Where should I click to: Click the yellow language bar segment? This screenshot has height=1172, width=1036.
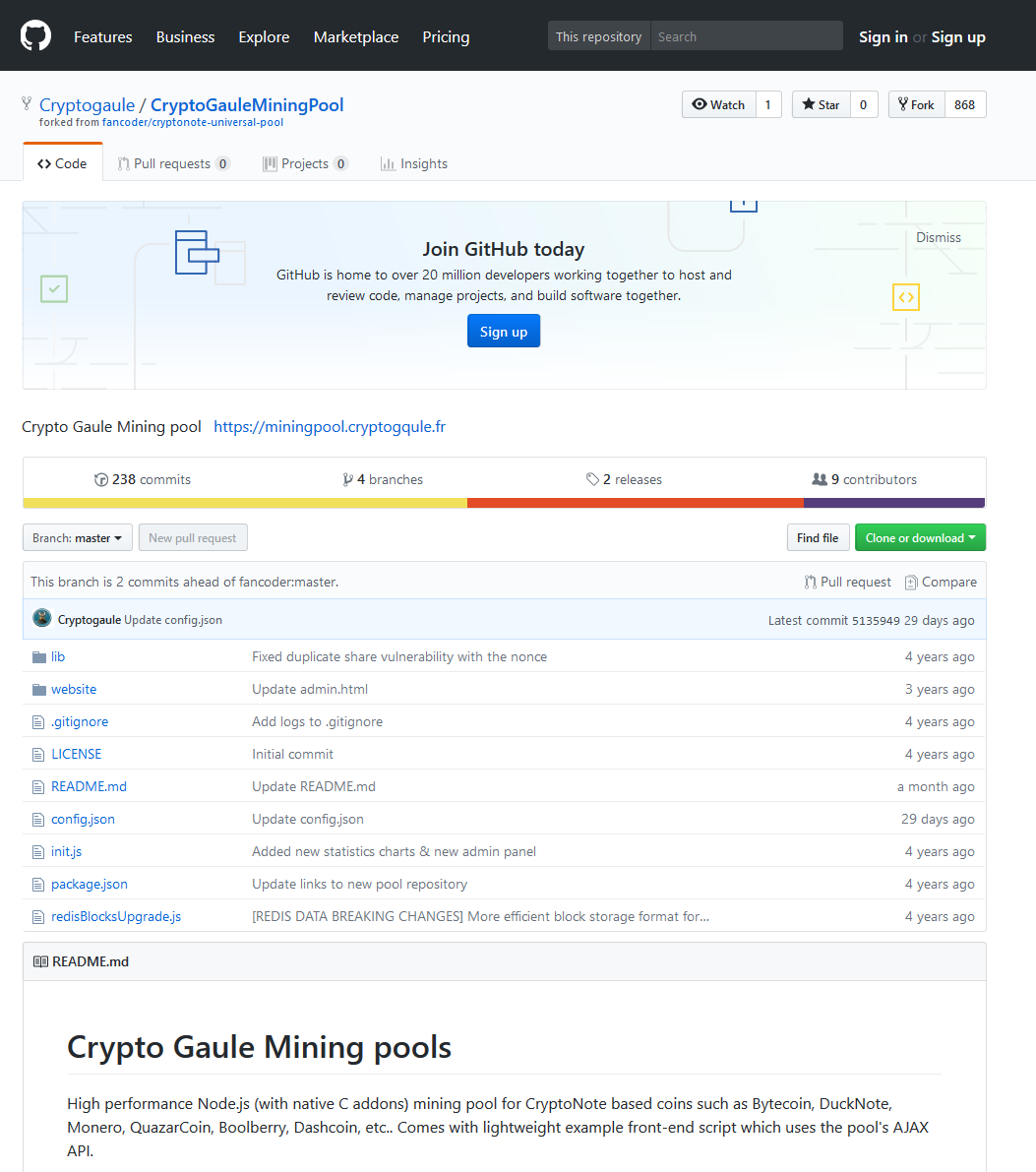click(245, 503)
